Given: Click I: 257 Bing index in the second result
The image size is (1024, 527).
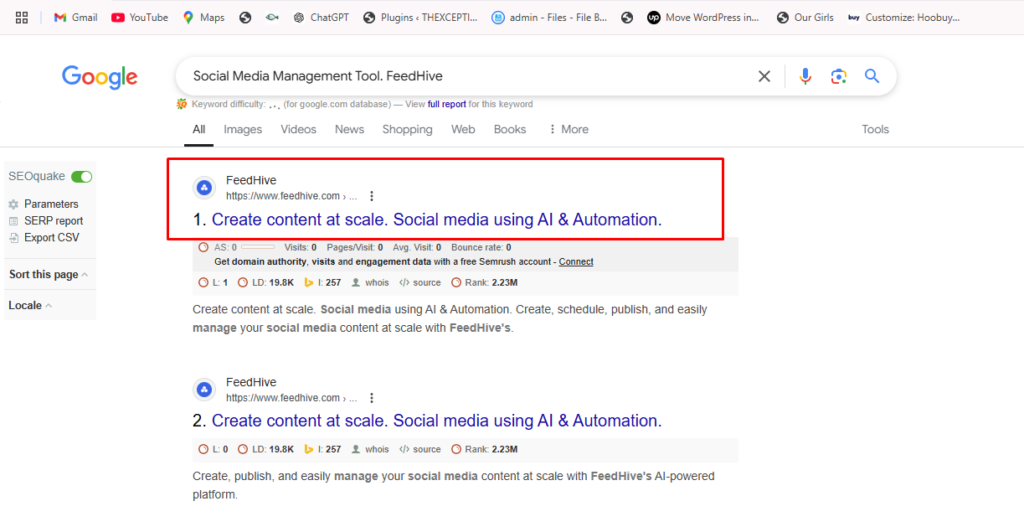Looking at the screenshot, I should click(x=323, y=449).
